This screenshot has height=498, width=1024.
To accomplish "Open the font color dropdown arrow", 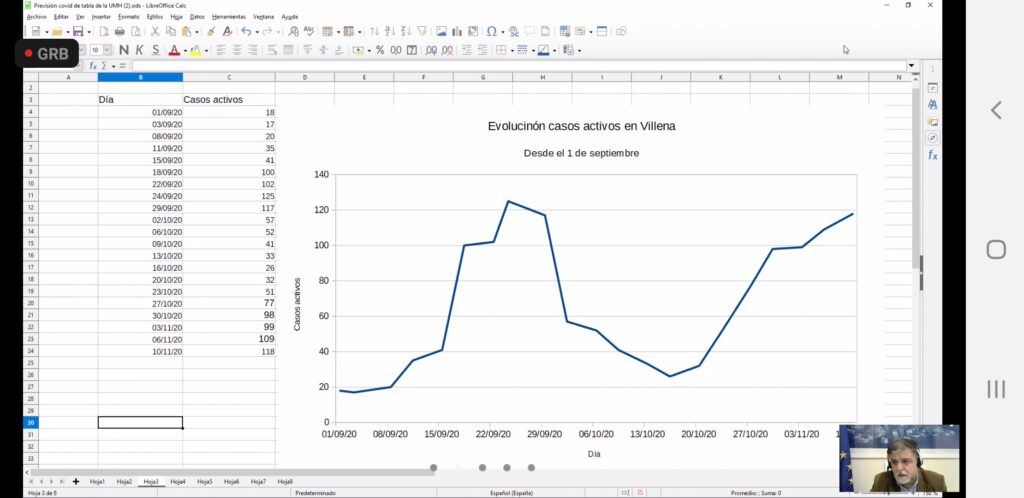I will click(184, 50).
